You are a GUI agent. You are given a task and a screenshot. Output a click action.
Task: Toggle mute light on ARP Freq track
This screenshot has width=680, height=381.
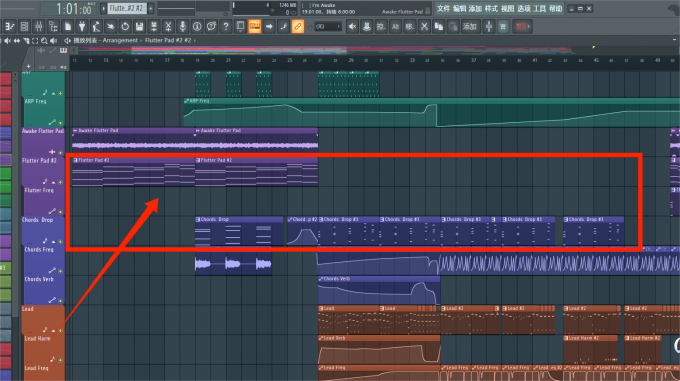click(x=60, y=123)
